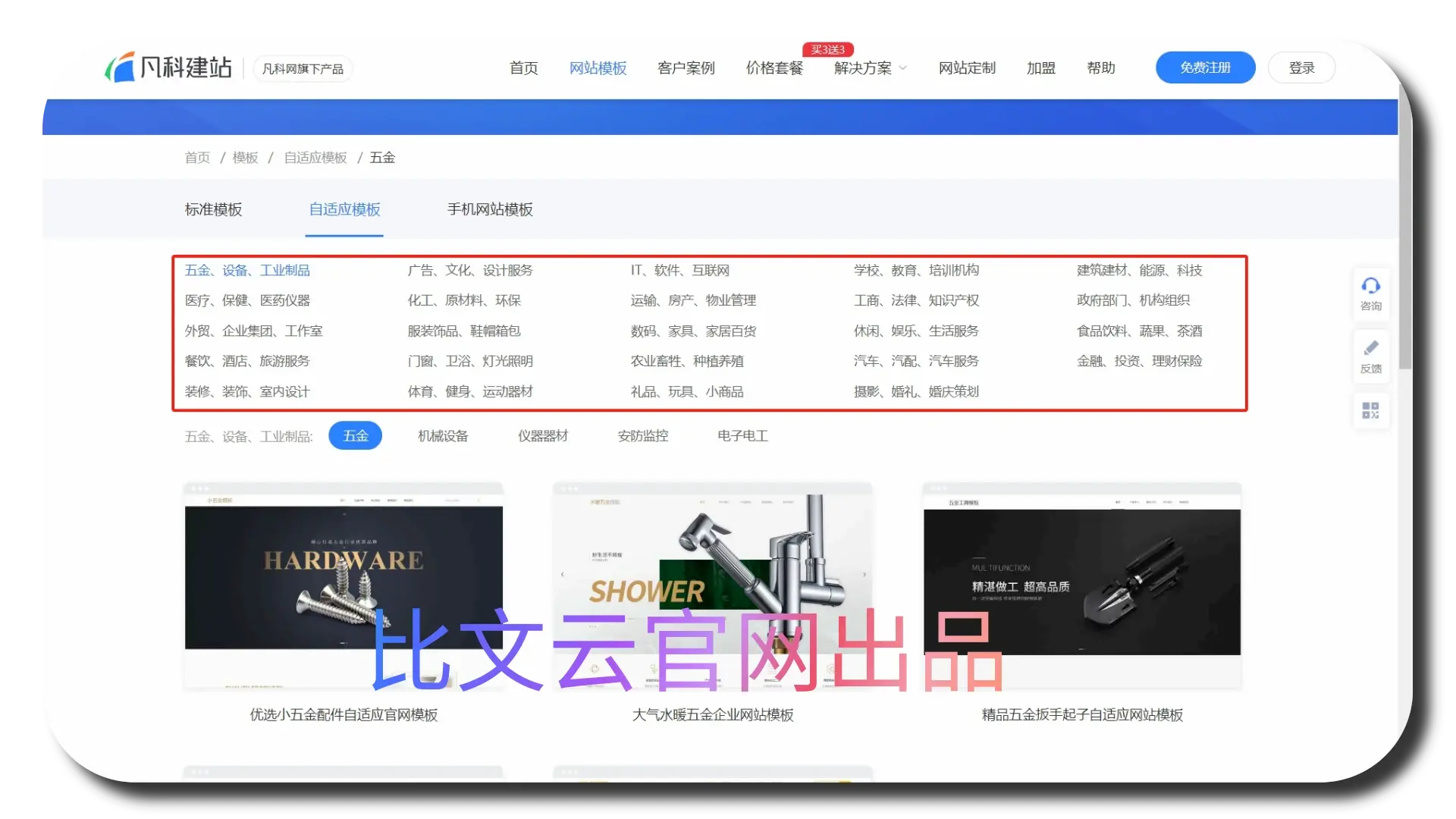Filter by 仪器器材 subcategory
The height and width of the screenshot is (819, 1456).
543,436
